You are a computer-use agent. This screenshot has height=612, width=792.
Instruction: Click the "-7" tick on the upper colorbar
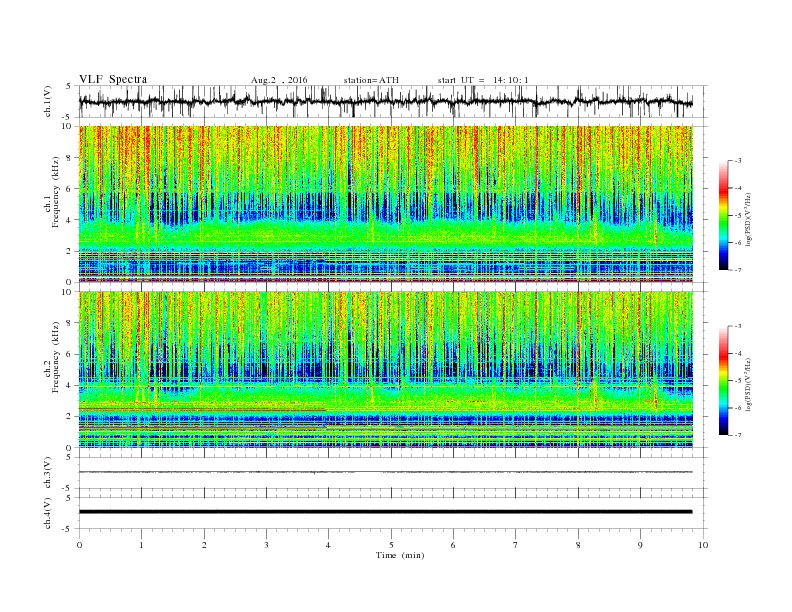[738, 270]
